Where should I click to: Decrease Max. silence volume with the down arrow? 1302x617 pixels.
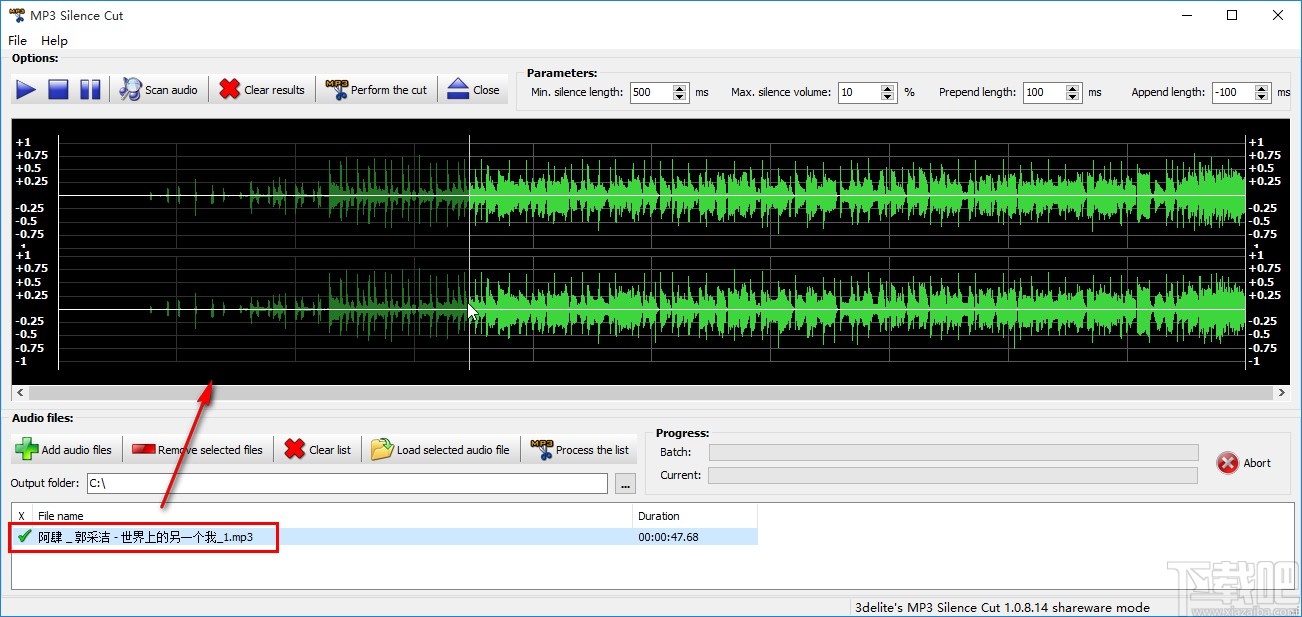coord(888,97)
